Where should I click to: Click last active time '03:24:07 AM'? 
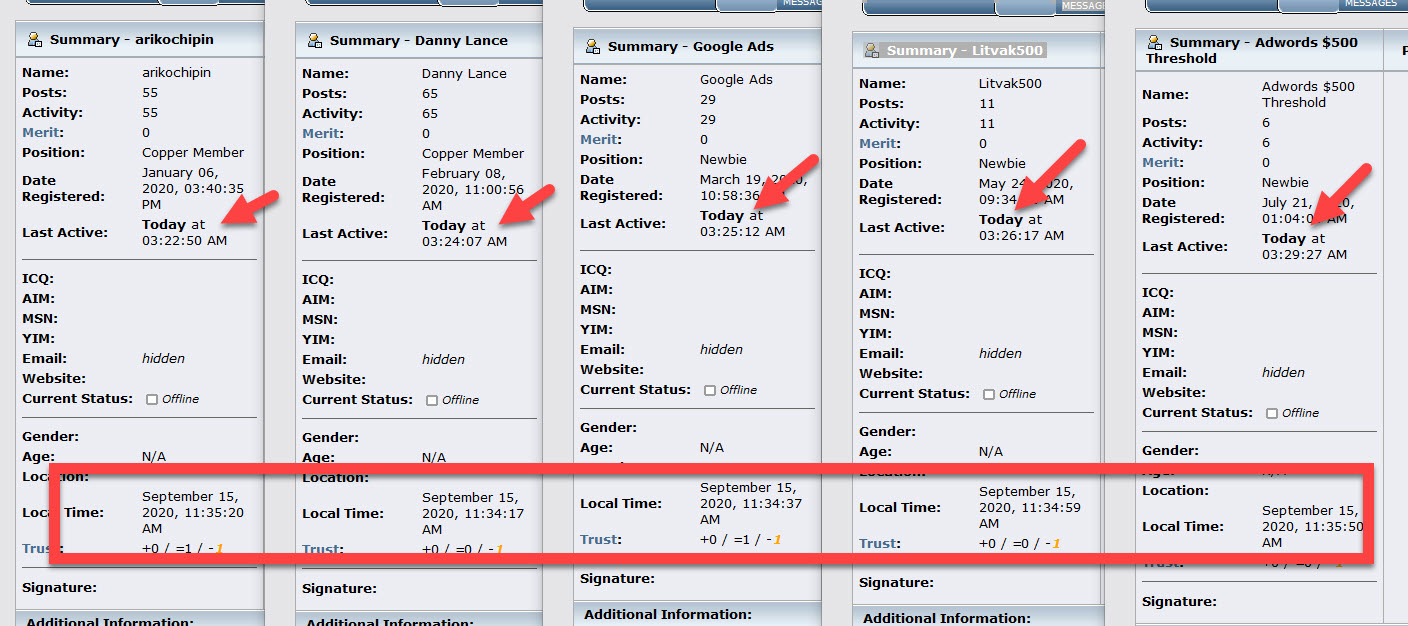[x=464, y=242]
